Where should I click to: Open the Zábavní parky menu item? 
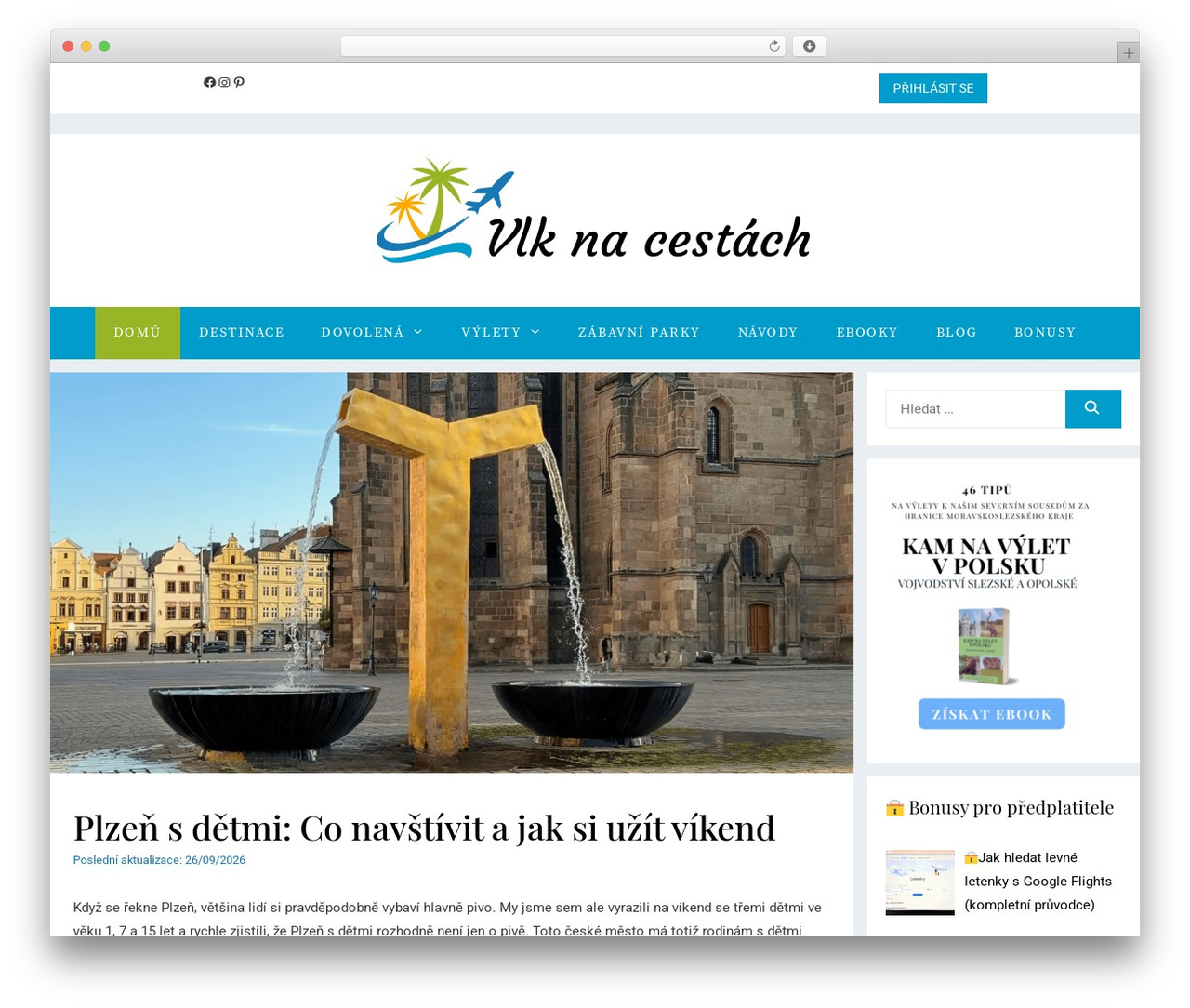pos(639,332)
